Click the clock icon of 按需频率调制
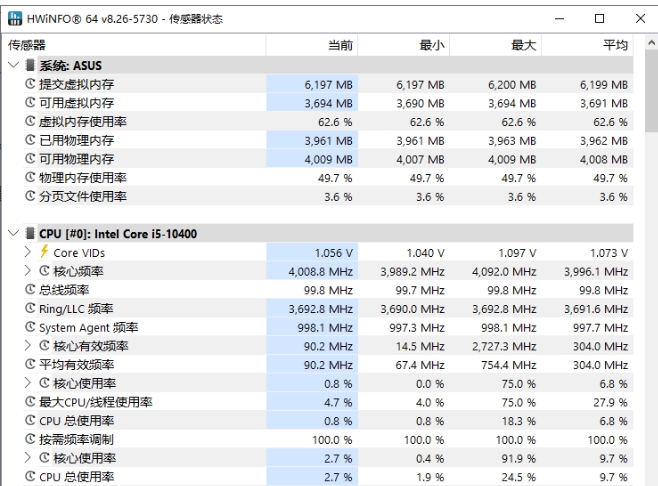Viewport: 658px width, 486px height. [30, 439]
